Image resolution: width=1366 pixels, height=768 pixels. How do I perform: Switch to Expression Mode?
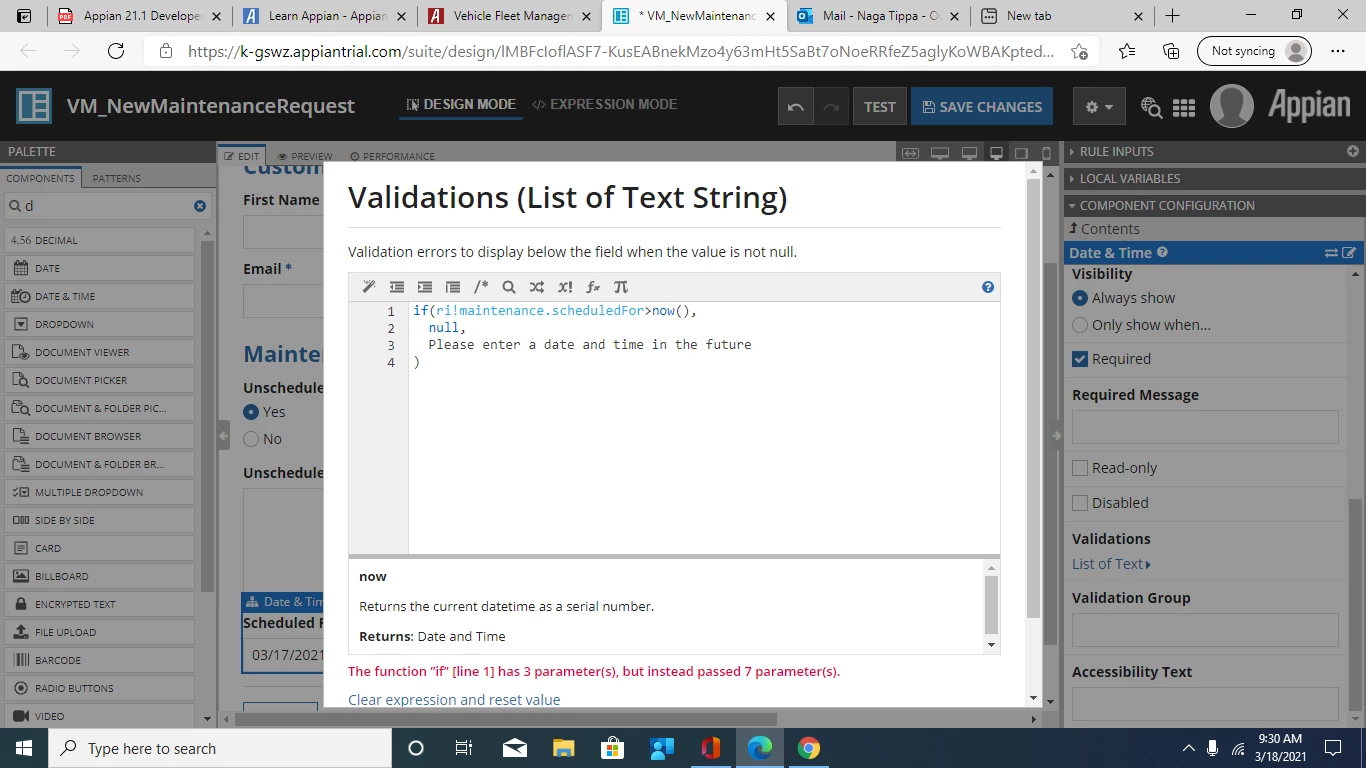[x=604, y=104]
